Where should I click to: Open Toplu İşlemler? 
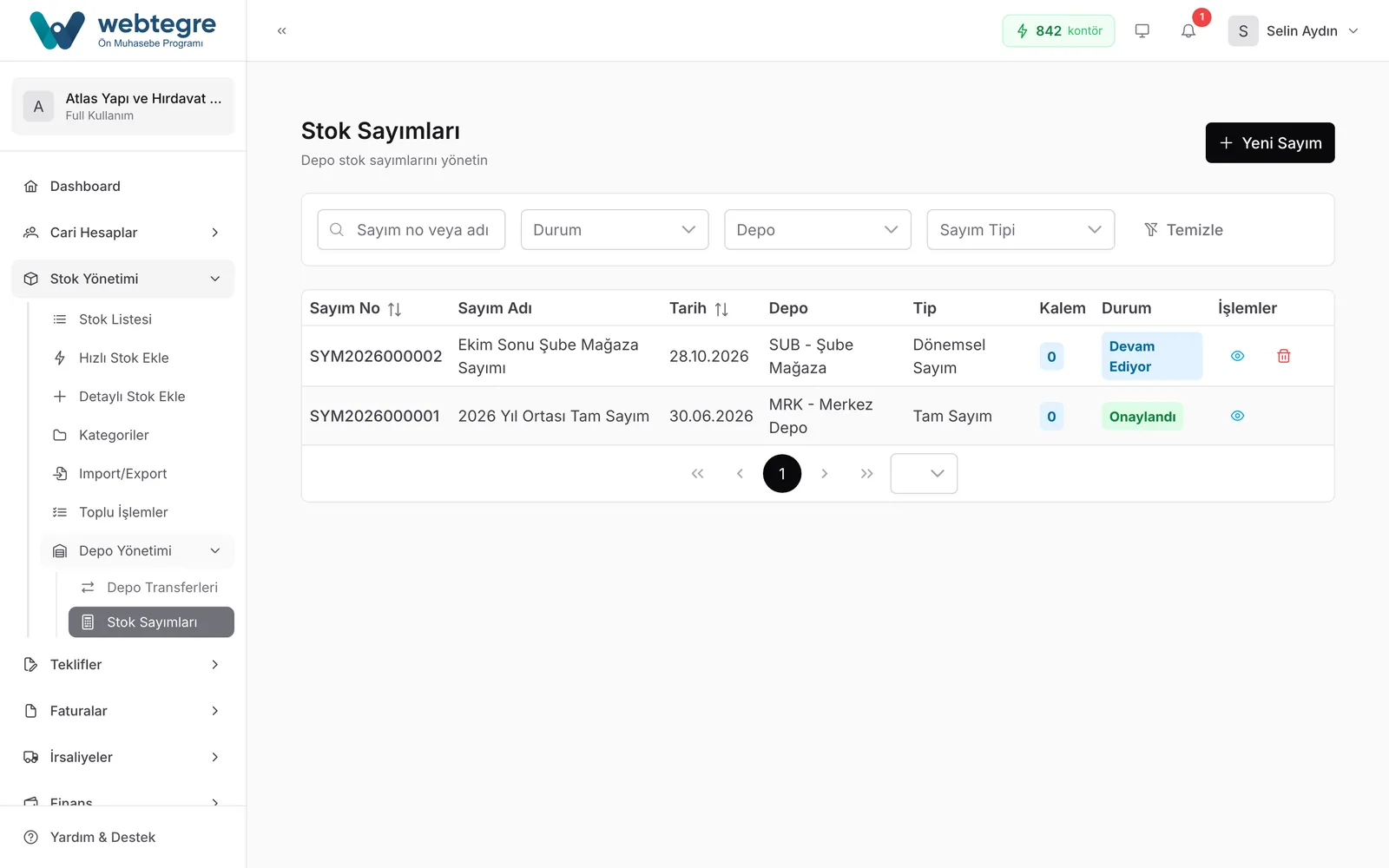[137, 512]
